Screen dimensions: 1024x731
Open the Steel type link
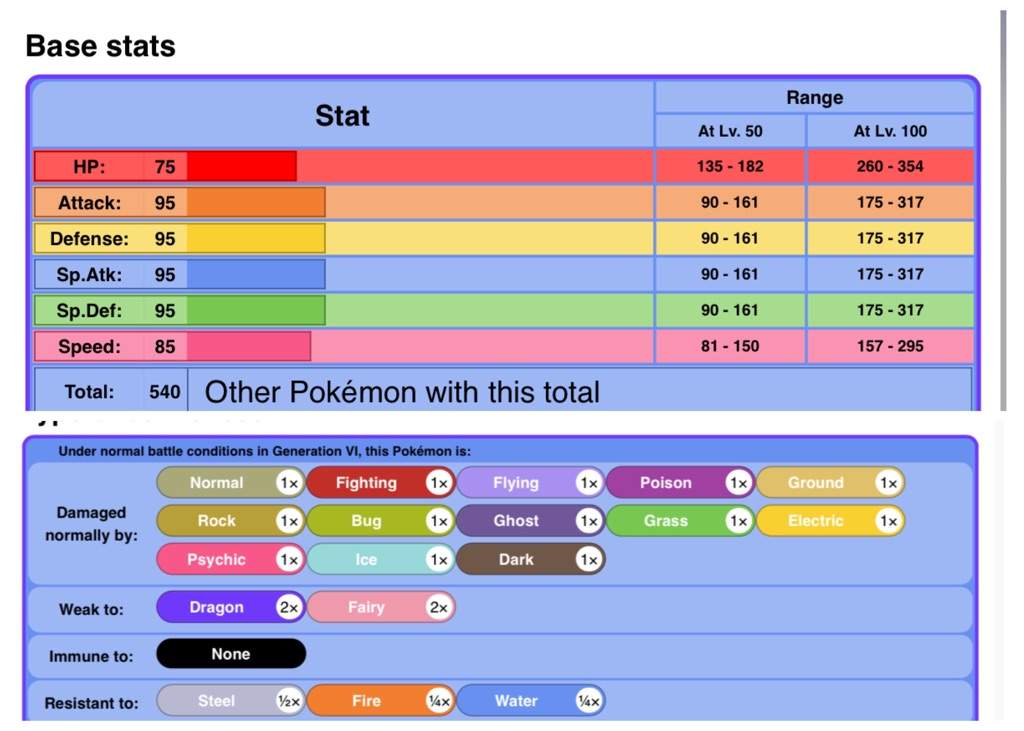pos(217,701)
